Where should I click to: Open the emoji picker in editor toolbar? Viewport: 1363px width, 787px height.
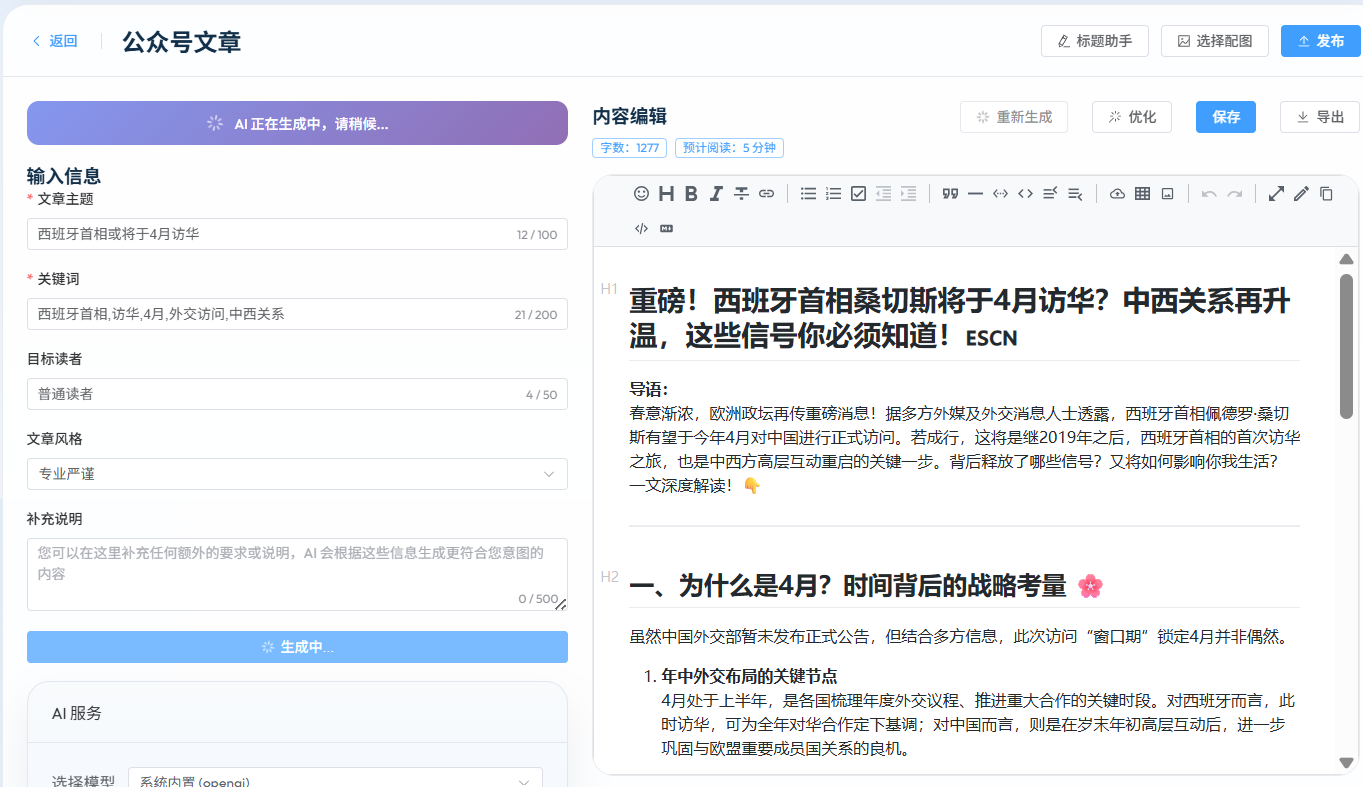(641, 194)
